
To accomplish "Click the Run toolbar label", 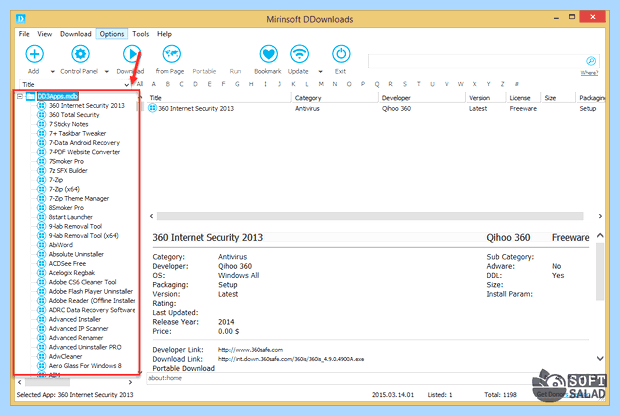I will coord(235,72).
